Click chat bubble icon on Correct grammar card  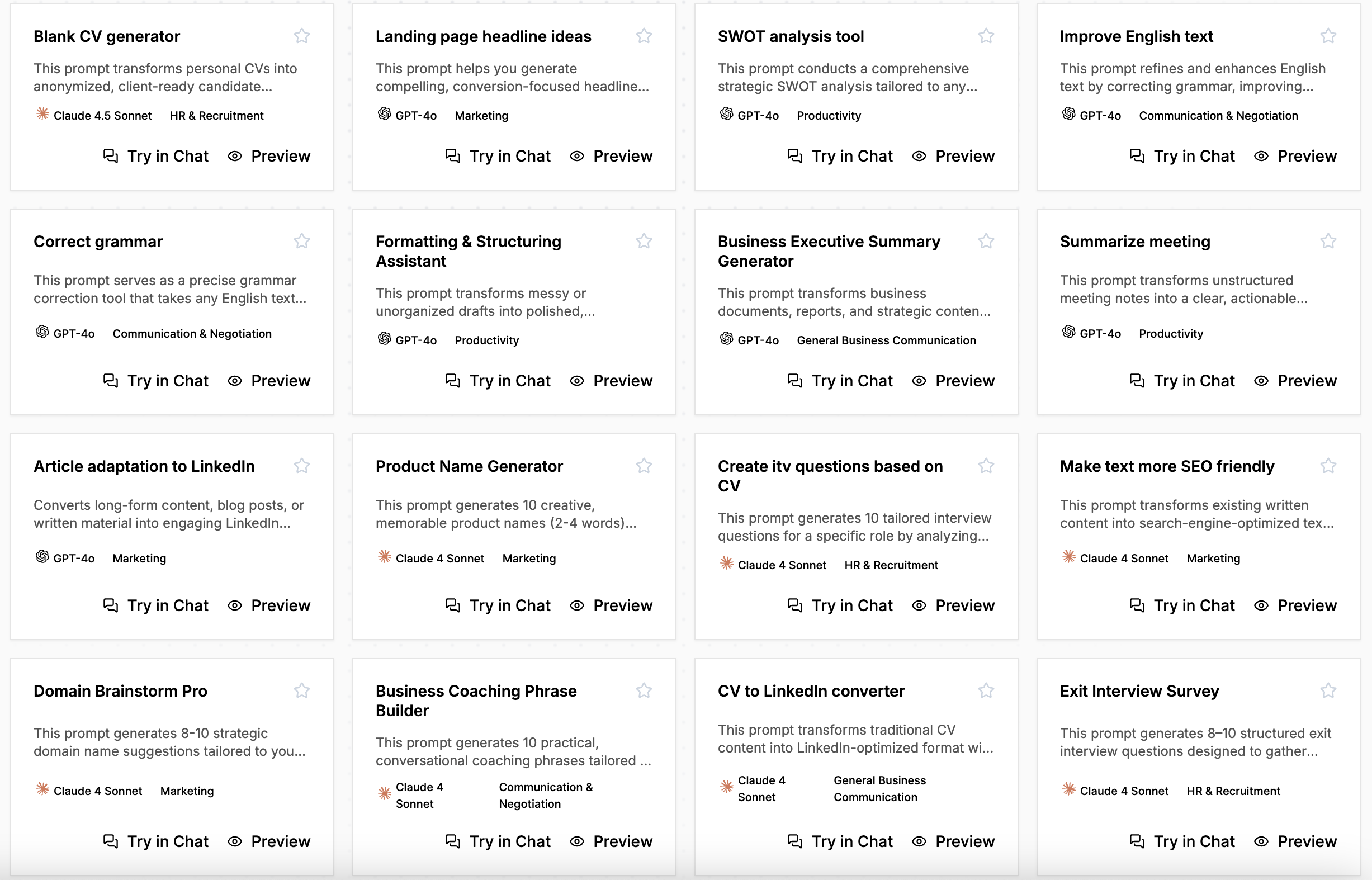110,381
